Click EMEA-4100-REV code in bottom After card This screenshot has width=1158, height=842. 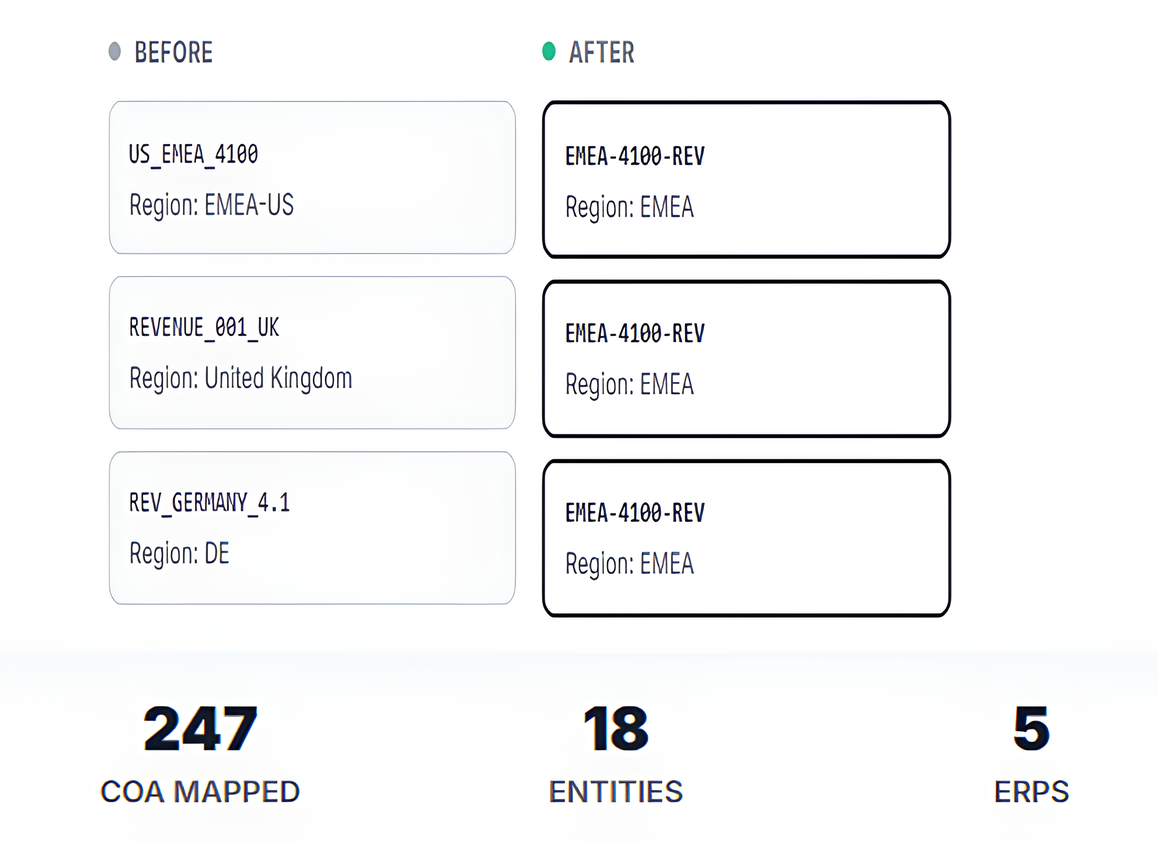coord(634,513)
